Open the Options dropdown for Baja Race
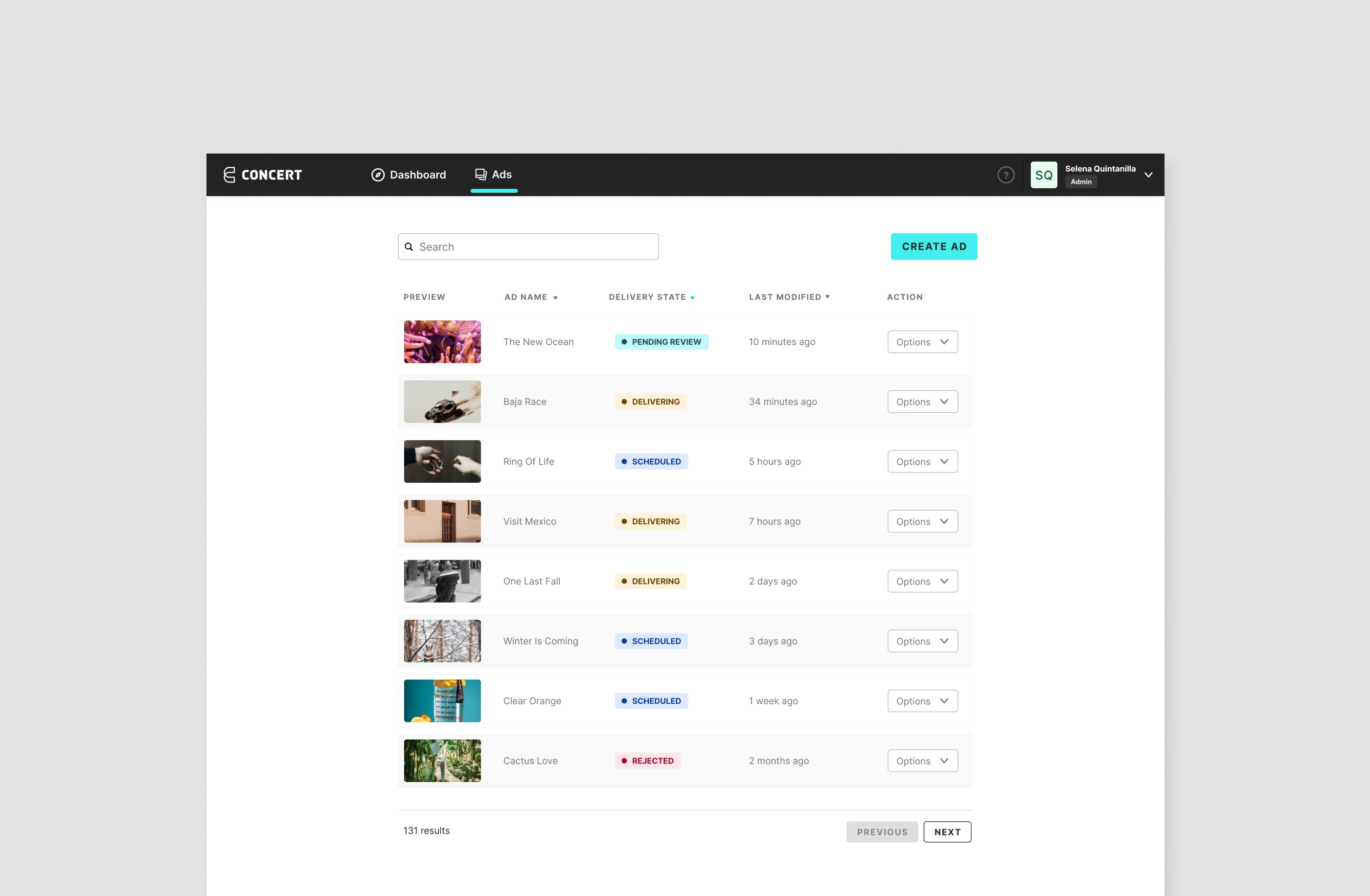The height and width of the screenshot is (896, 1370). pyautogui.click(x=922, y=401)
